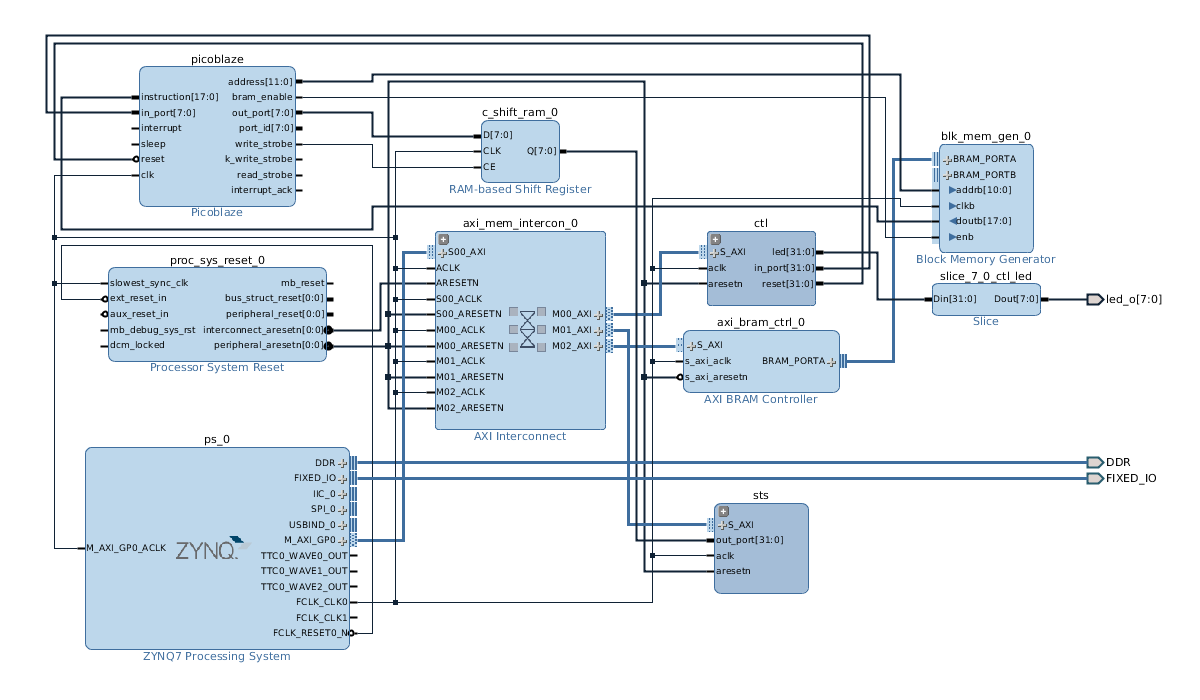Expand the sts hierarchy block plus icon
The image size is (1200, 700).
pyautogui.click(x=723, y=511)
